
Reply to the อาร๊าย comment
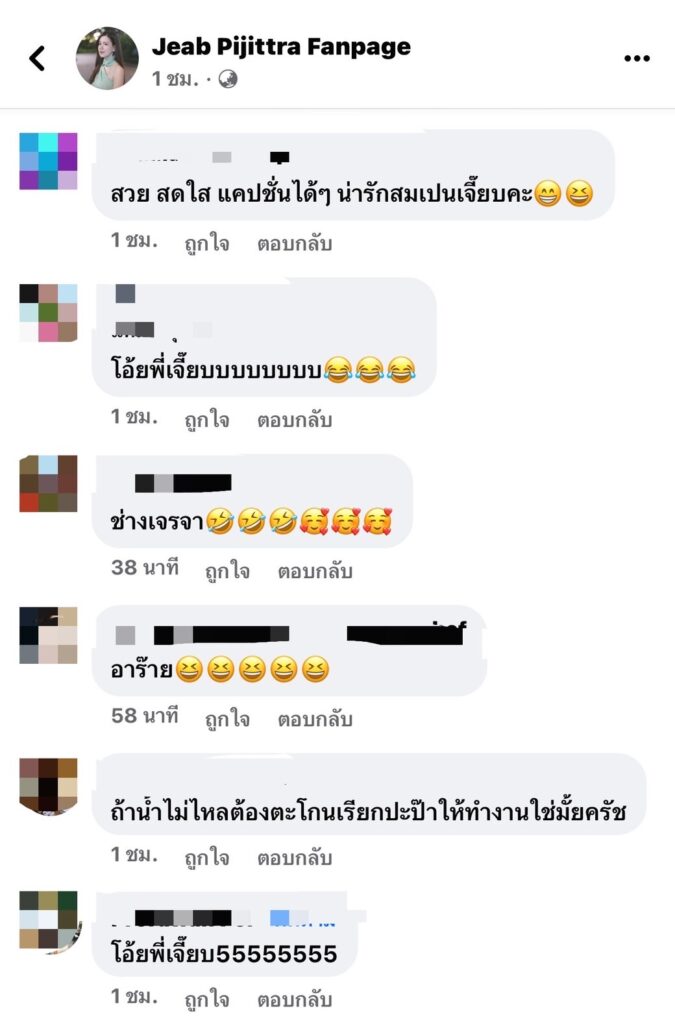(x=315, y=718)
